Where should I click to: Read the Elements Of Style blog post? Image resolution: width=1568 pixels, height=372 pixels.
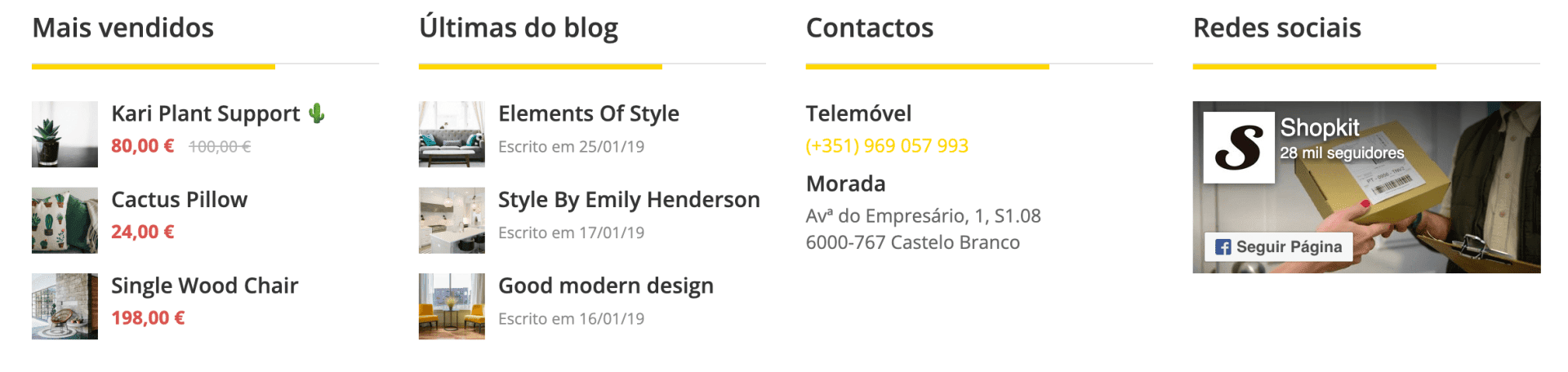click(589, 114)
